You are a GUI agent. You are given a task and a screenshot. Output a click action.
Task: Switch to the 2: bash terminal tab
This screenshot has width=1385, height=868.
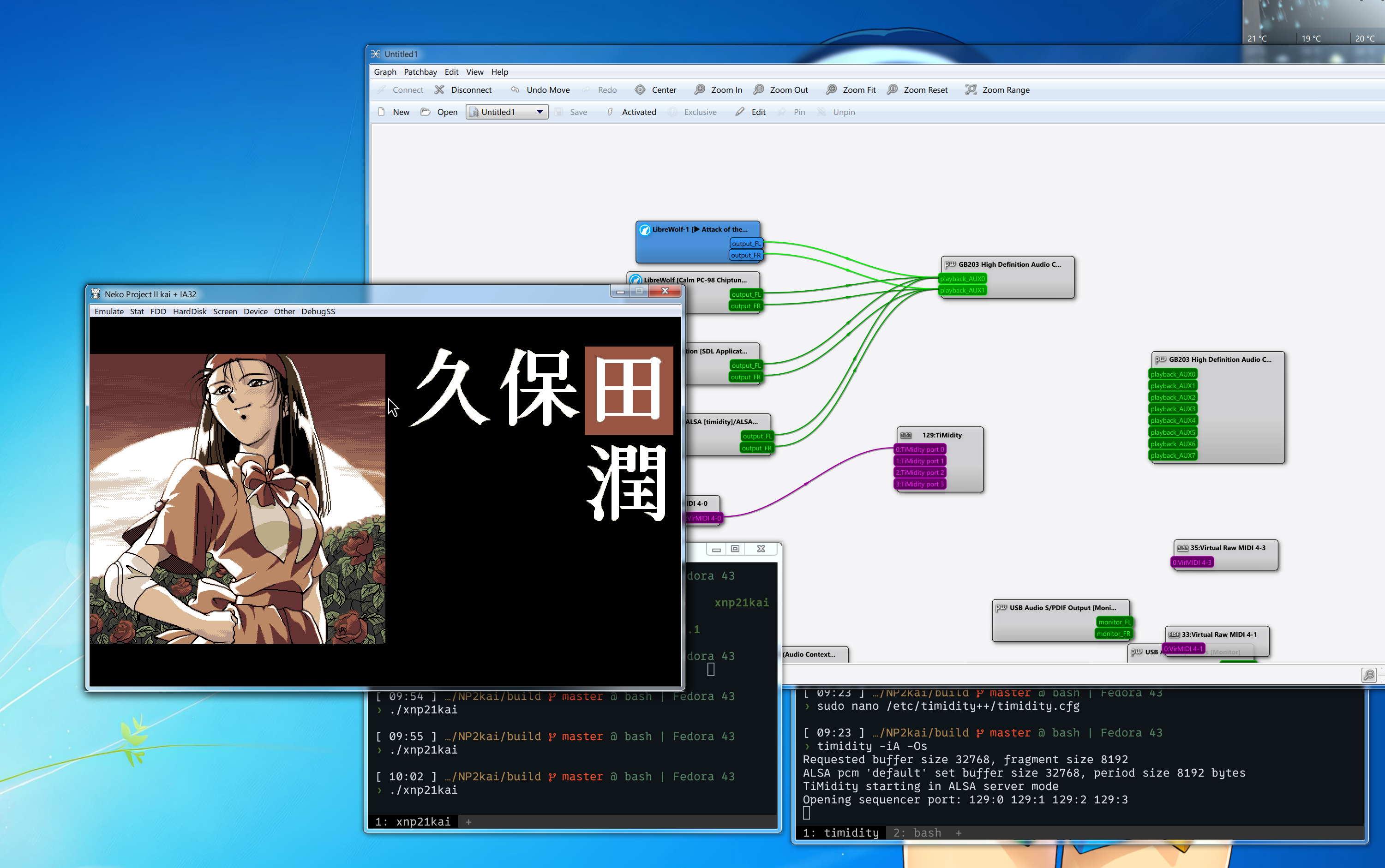[x=917, y=832]
